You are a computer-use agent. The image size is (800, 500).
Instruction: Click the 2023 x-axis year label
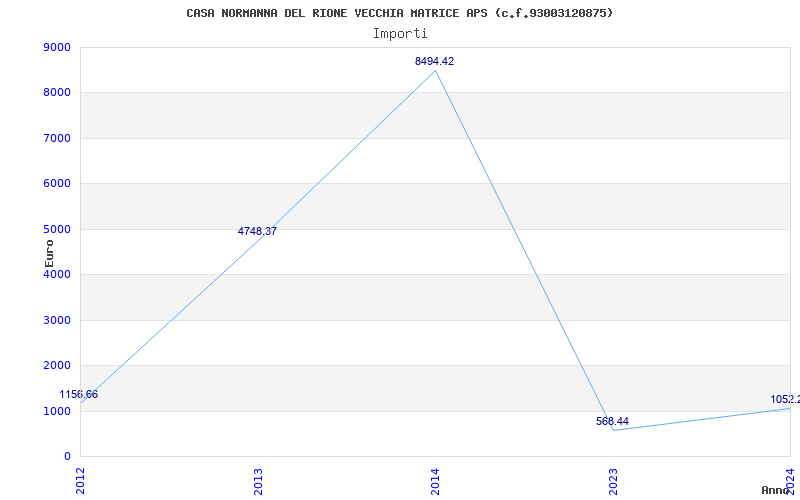click(613, 481)
